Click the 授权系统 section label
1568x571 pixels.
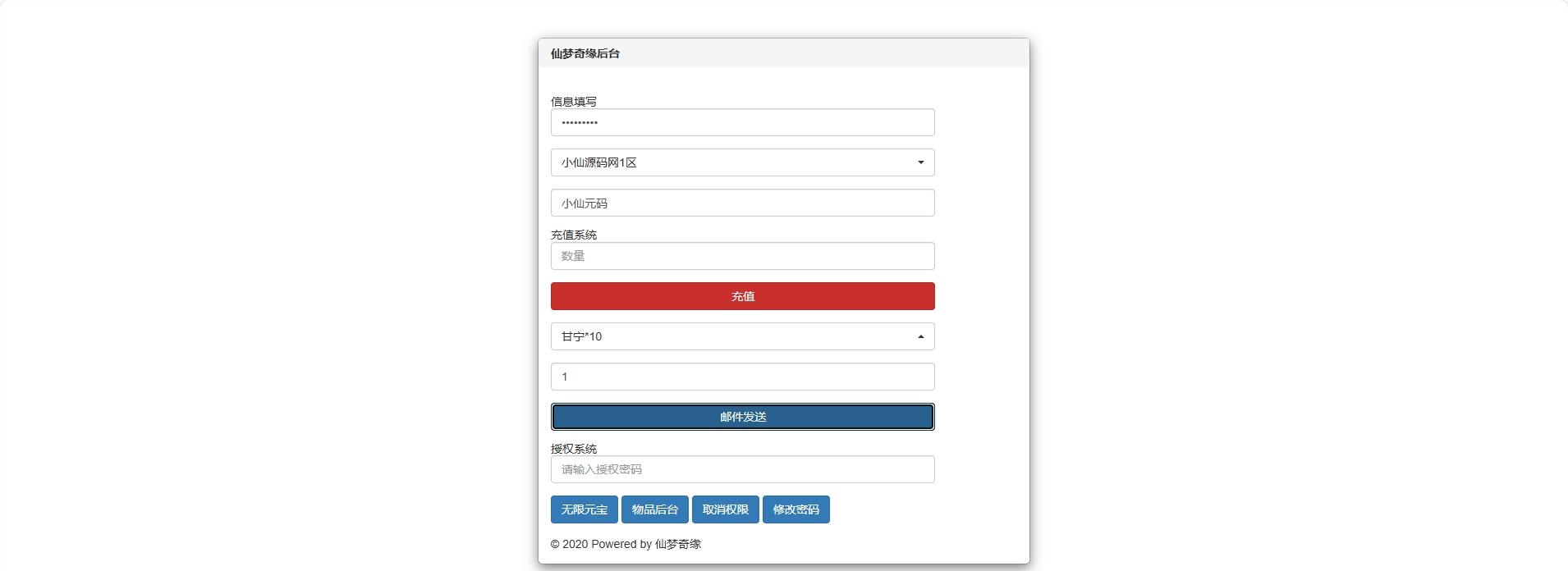click(573, 449)
